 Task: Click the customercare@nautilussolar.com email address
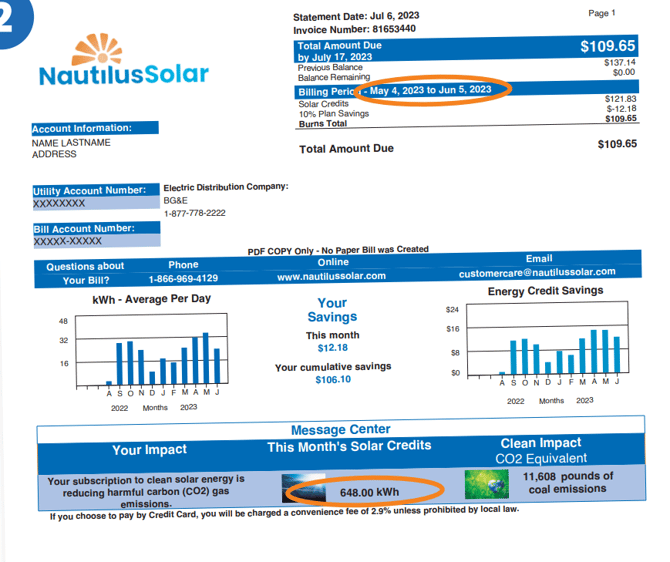[537, 273]
